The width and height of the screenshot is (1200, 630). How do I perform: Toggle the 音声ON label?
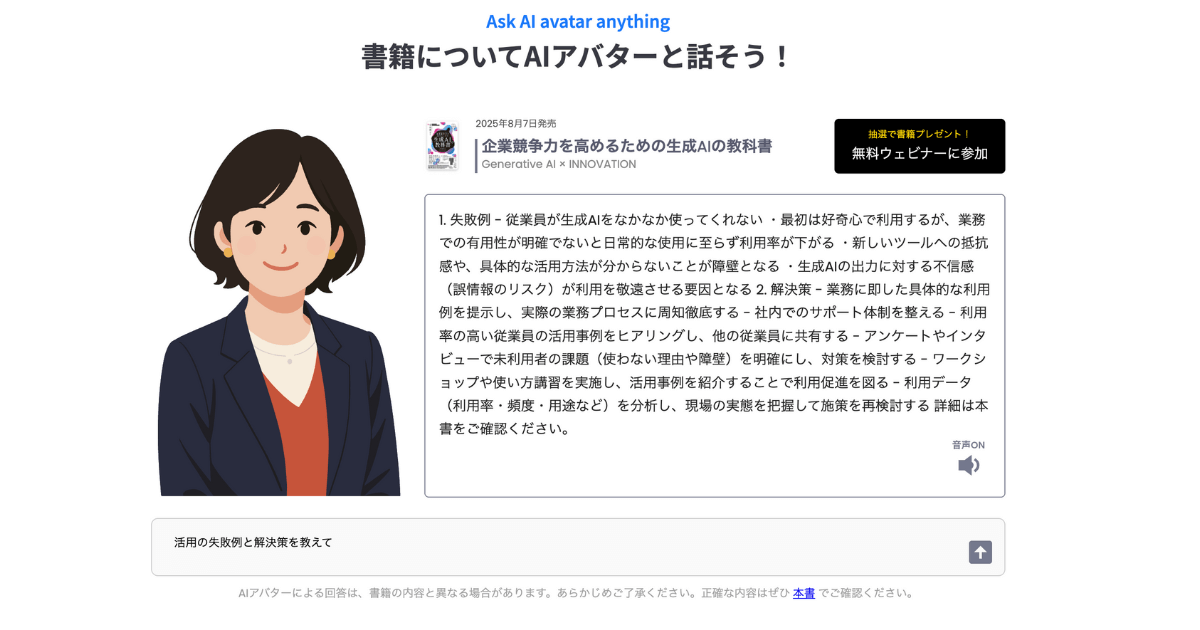[968, 445]
